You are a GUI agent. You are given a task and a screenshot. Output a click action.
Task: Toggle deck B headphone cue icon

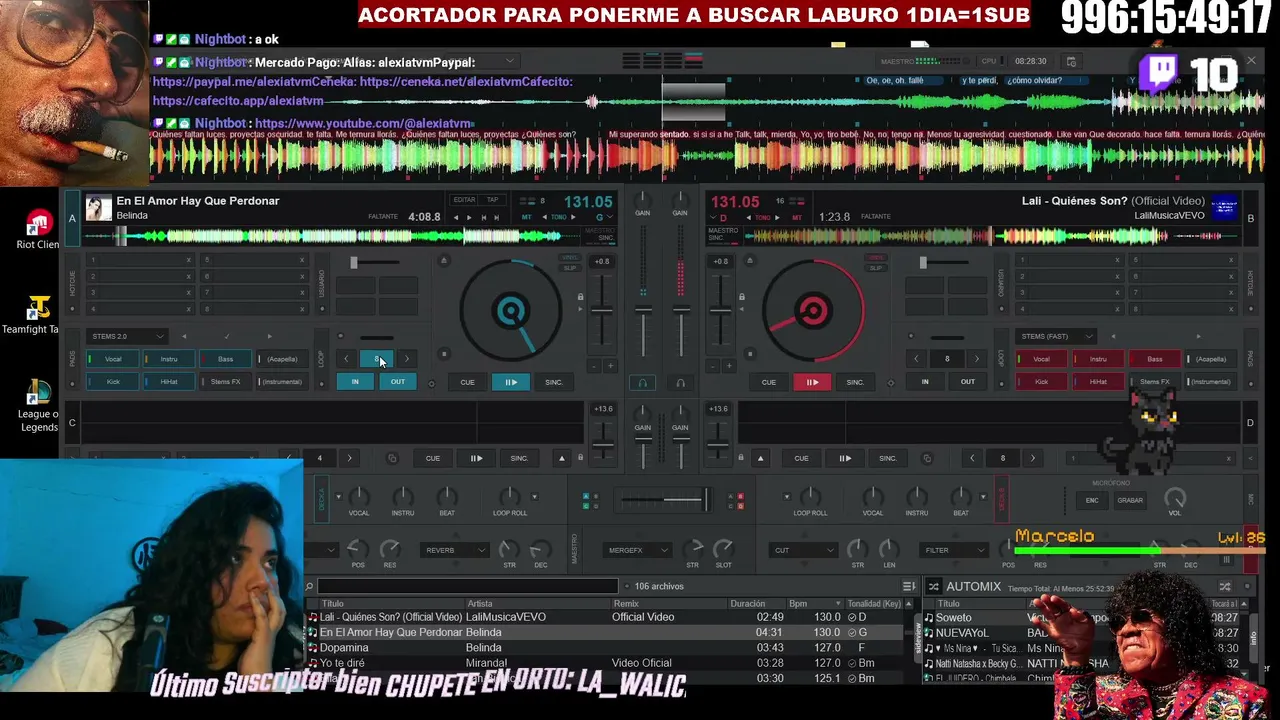pos(681,382)
